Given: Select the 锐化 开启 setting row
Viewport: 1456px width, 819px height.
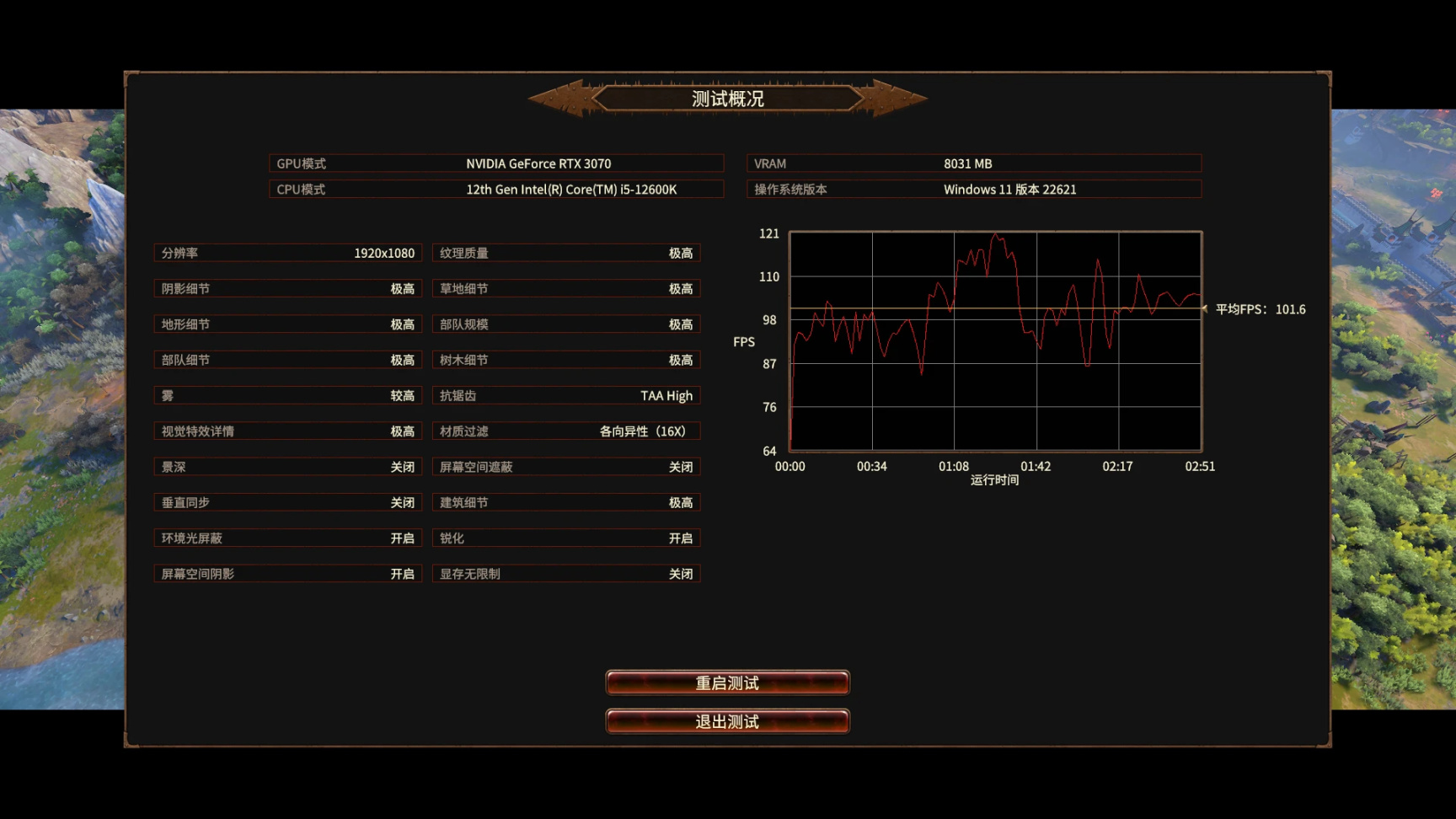Looking at the screenshot, I should point(566,538).
